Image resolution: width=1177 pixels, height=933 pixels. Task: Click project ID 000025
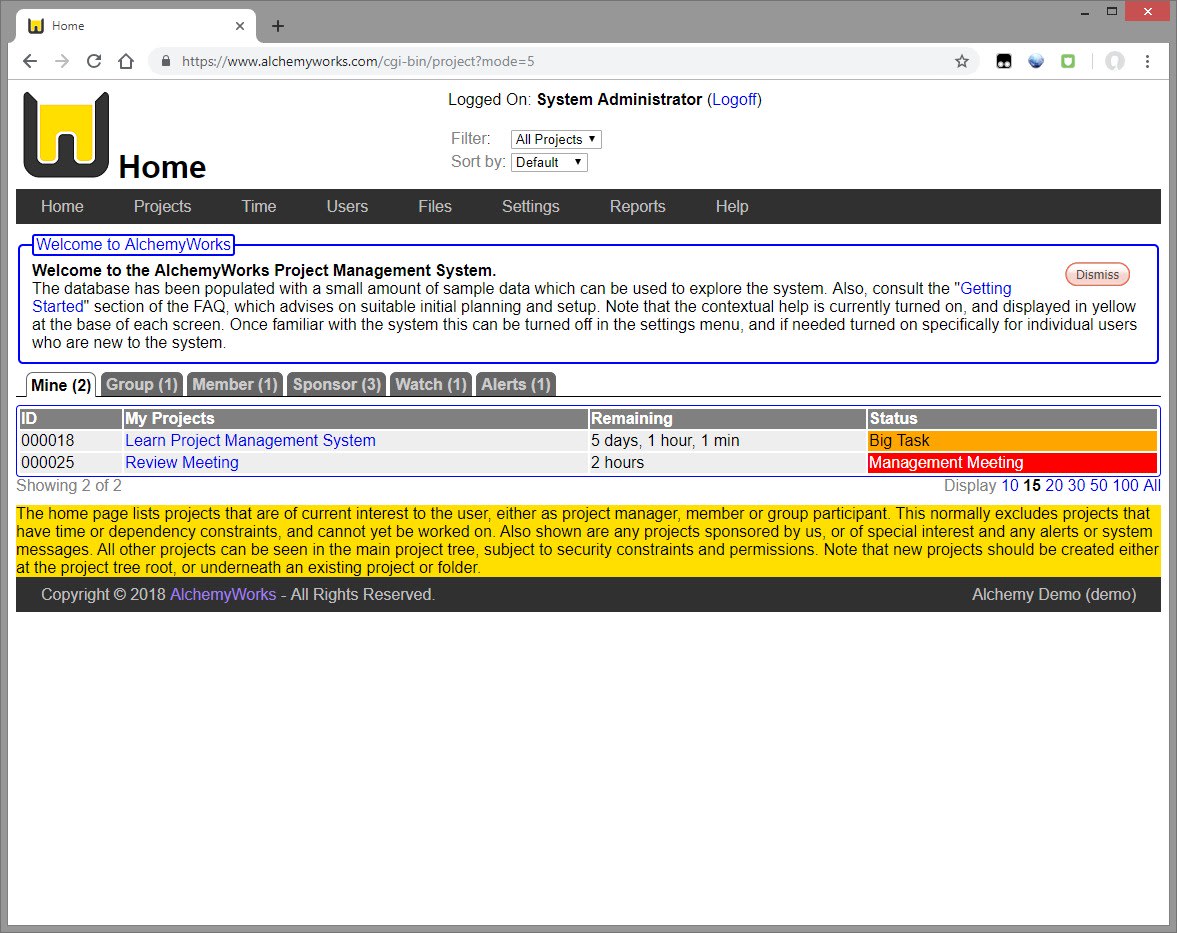coord(47,462)
